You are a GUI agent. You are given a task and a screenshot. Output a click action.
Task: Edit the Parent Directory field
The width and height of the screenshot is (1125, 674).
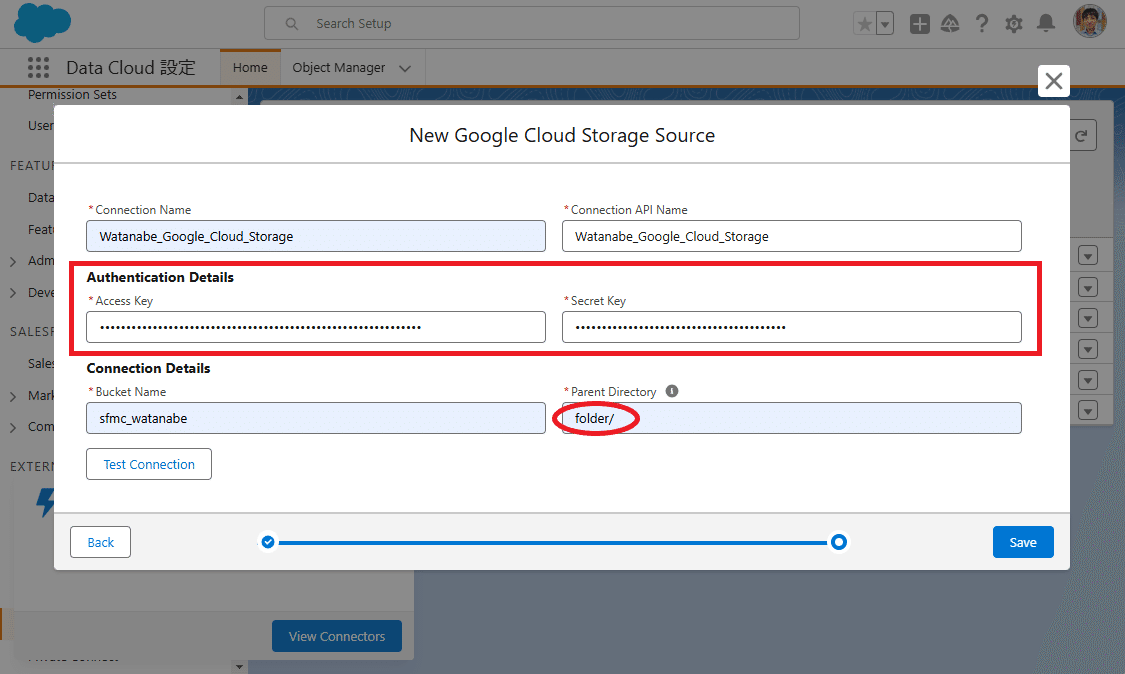791,418
